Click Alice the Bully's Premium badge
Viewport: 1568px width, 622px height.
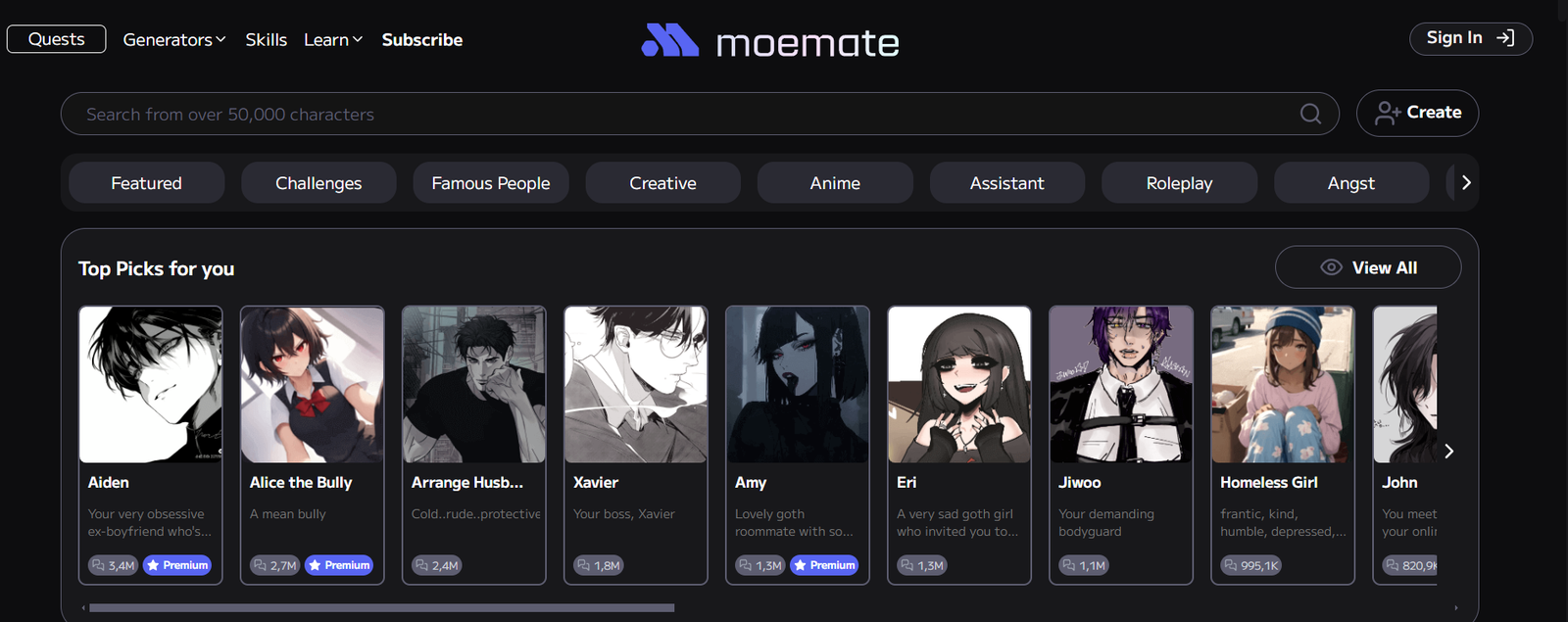click(x=339, y=565)
